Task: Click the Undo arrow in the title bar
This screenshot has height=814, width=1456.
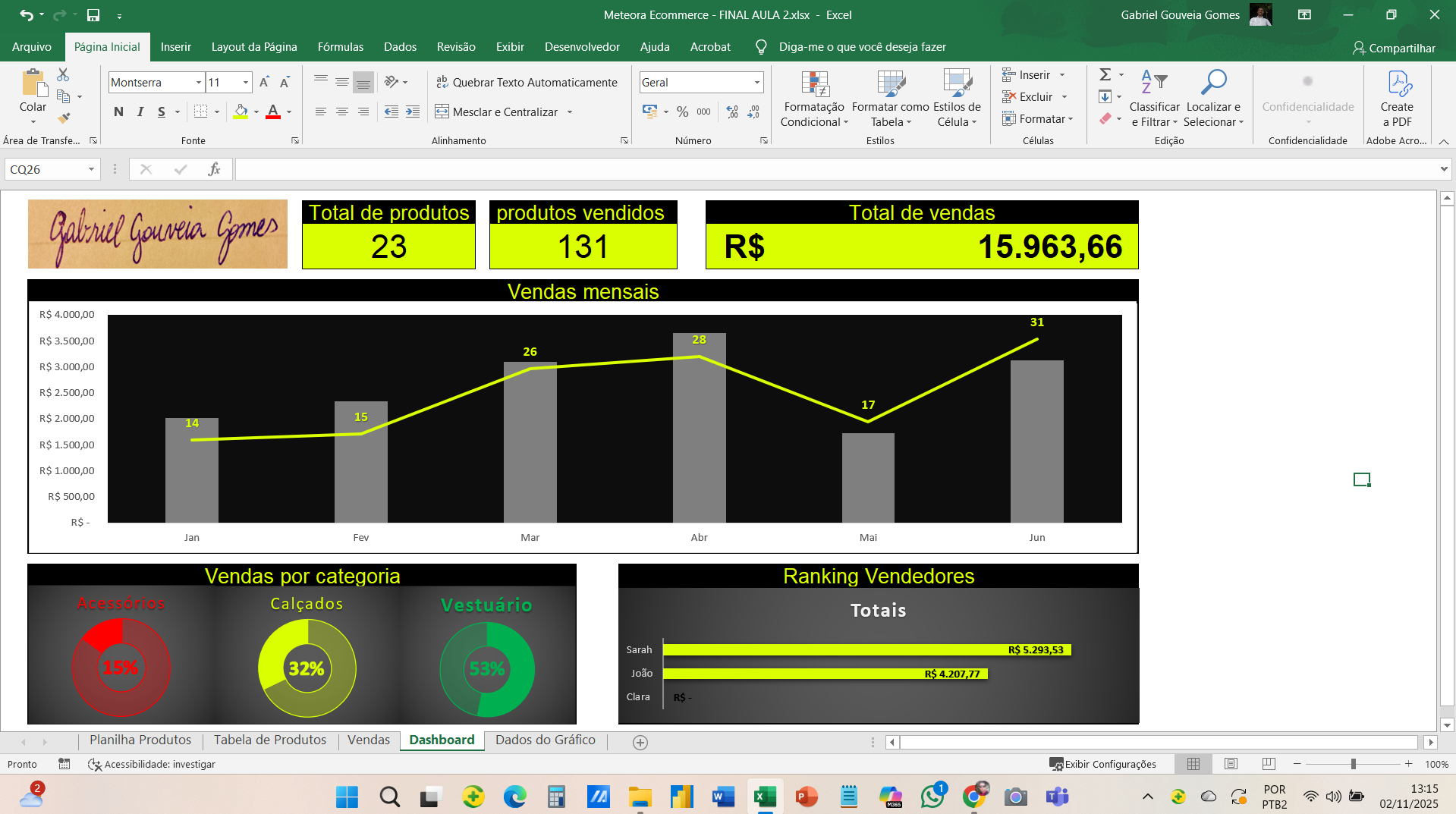Action: tap(27, 14)
